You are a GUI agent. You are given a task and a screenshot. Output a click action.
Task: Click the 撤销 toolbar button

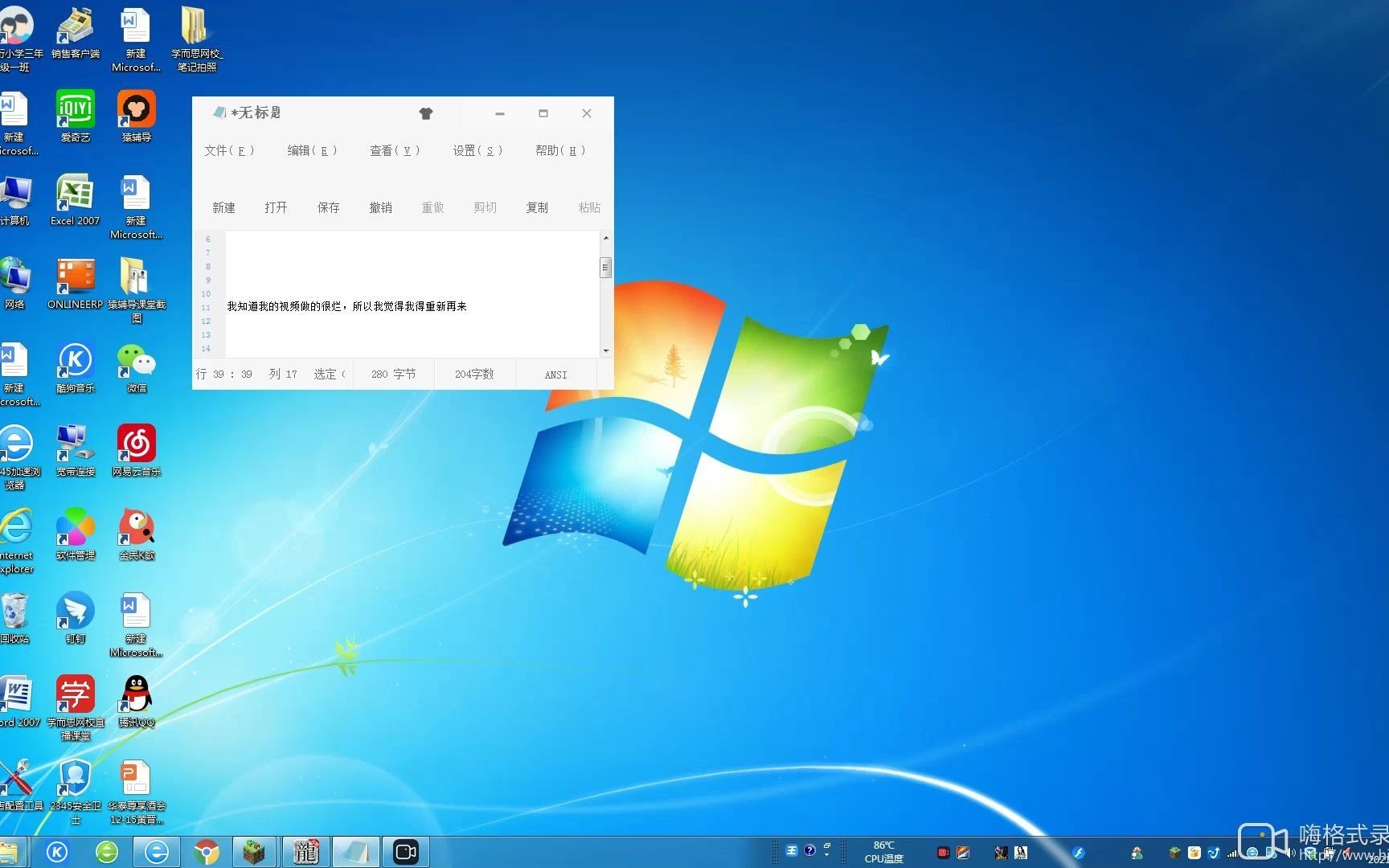click(380, 207)
